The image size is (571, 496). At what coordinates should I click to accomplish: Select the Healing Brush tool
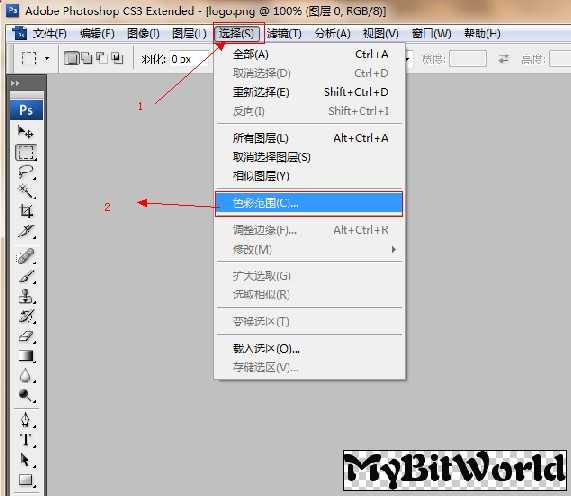pos(25,256)
